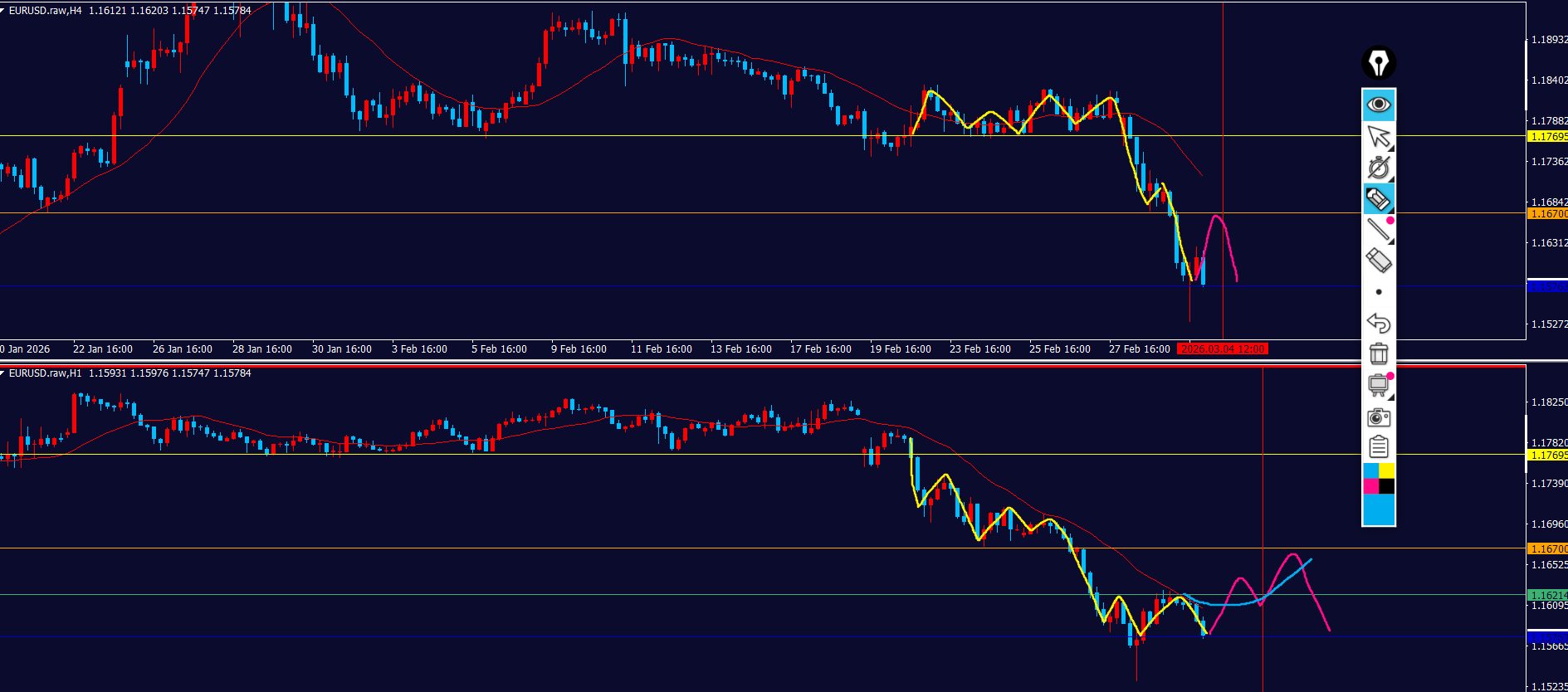Open the dot brush size selector
This screenshot has width=1568, height=692.
pos(1379,292)
